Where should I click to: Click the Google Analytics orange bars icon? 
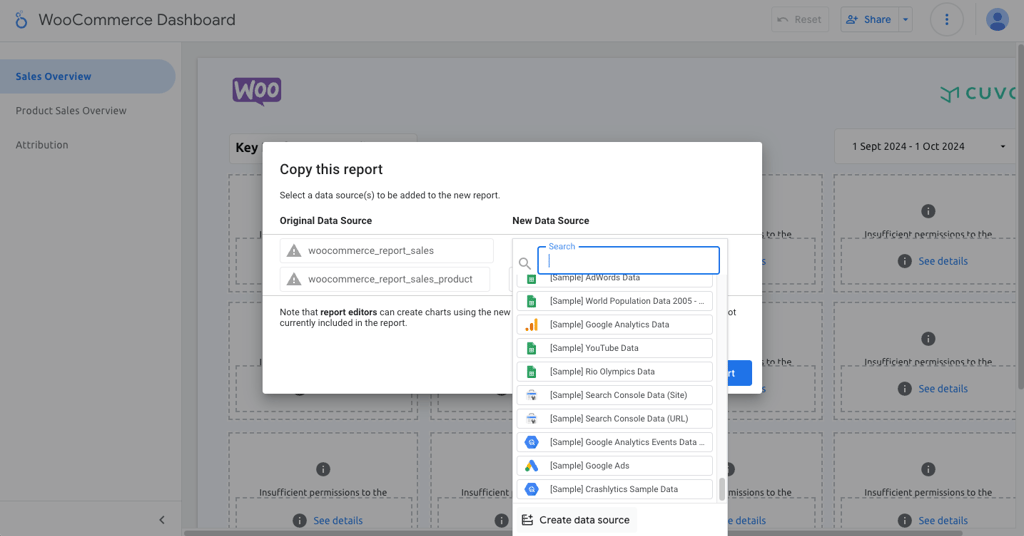pyautogui.click(x=532, y=324)
